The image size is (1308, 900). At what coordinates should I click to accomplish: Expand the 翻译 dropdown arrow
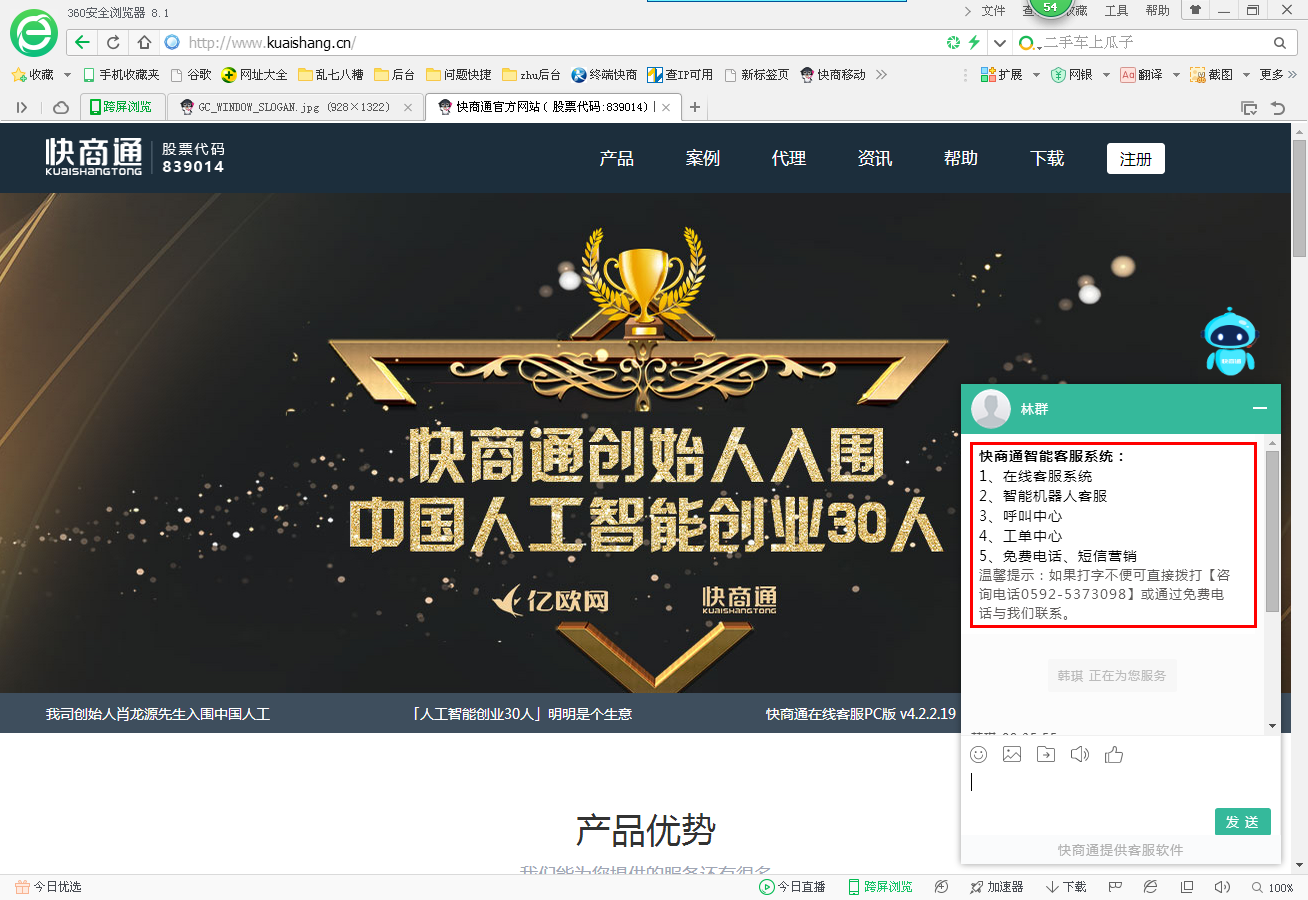1176,75
